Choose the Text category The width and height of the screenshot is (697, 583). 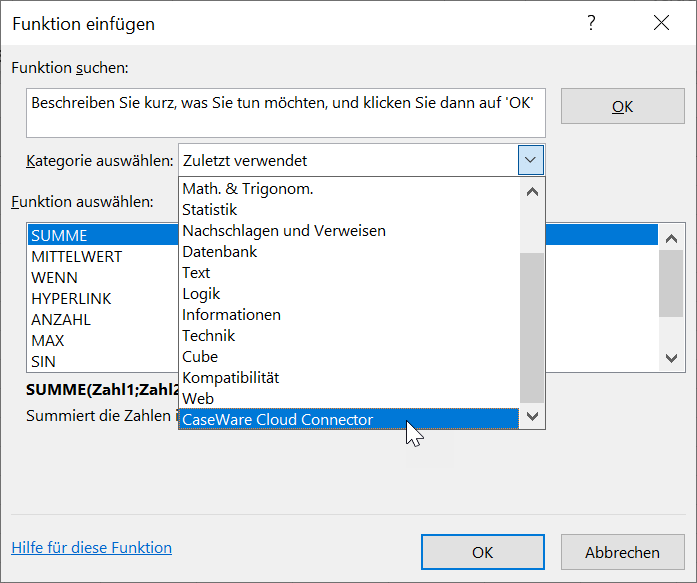(x=348, y=272)
